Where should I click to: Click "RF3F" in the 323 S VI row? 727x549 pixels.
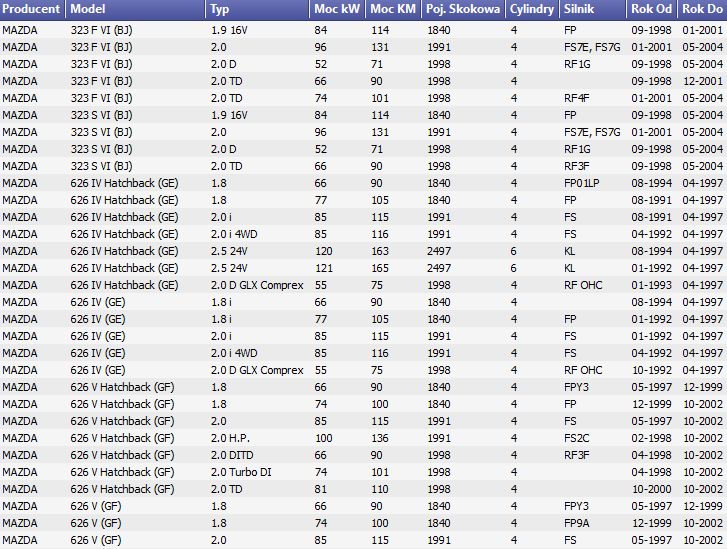coord(576,166)
